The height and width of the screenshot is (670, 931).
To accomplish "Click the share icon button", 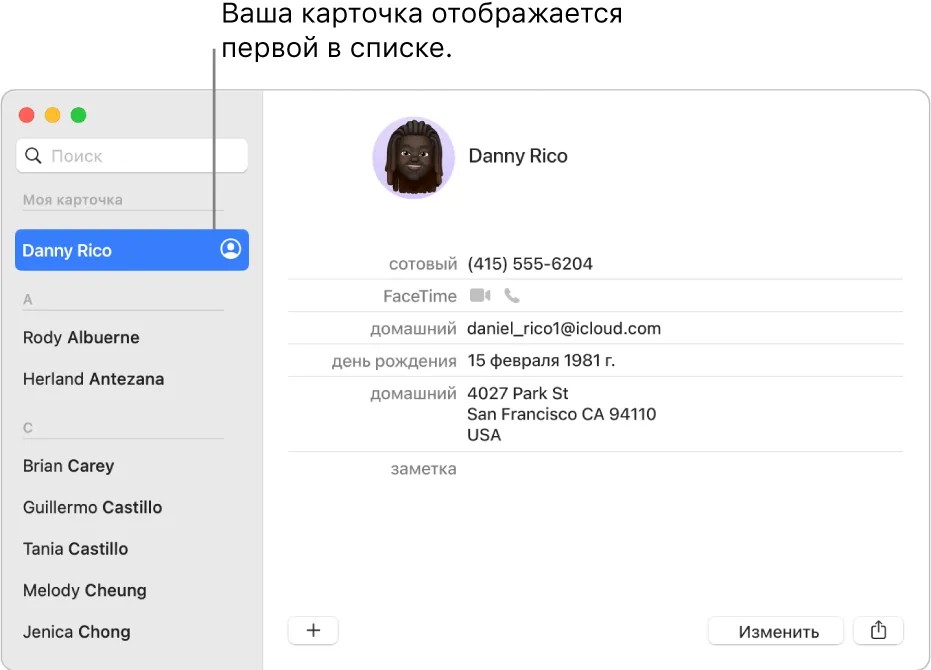I will [878, 630].
